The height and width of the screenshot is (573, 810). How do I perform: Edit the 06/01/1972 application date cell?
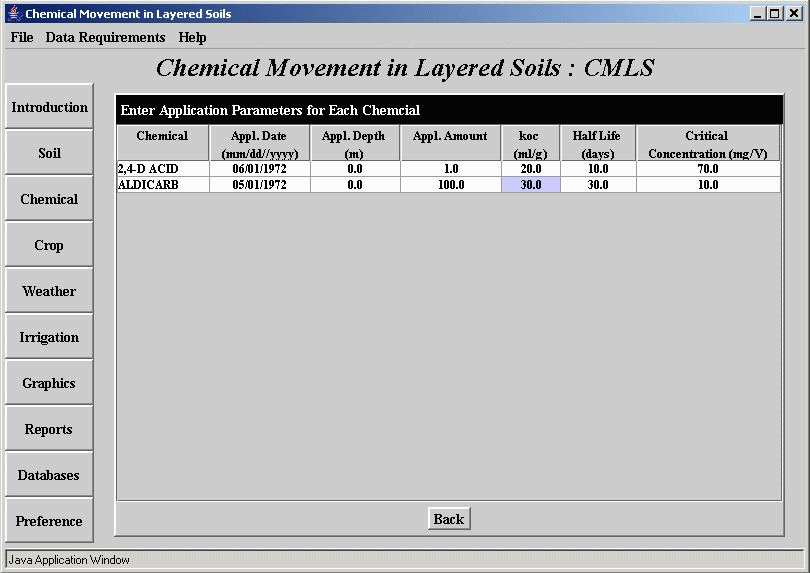259,169
